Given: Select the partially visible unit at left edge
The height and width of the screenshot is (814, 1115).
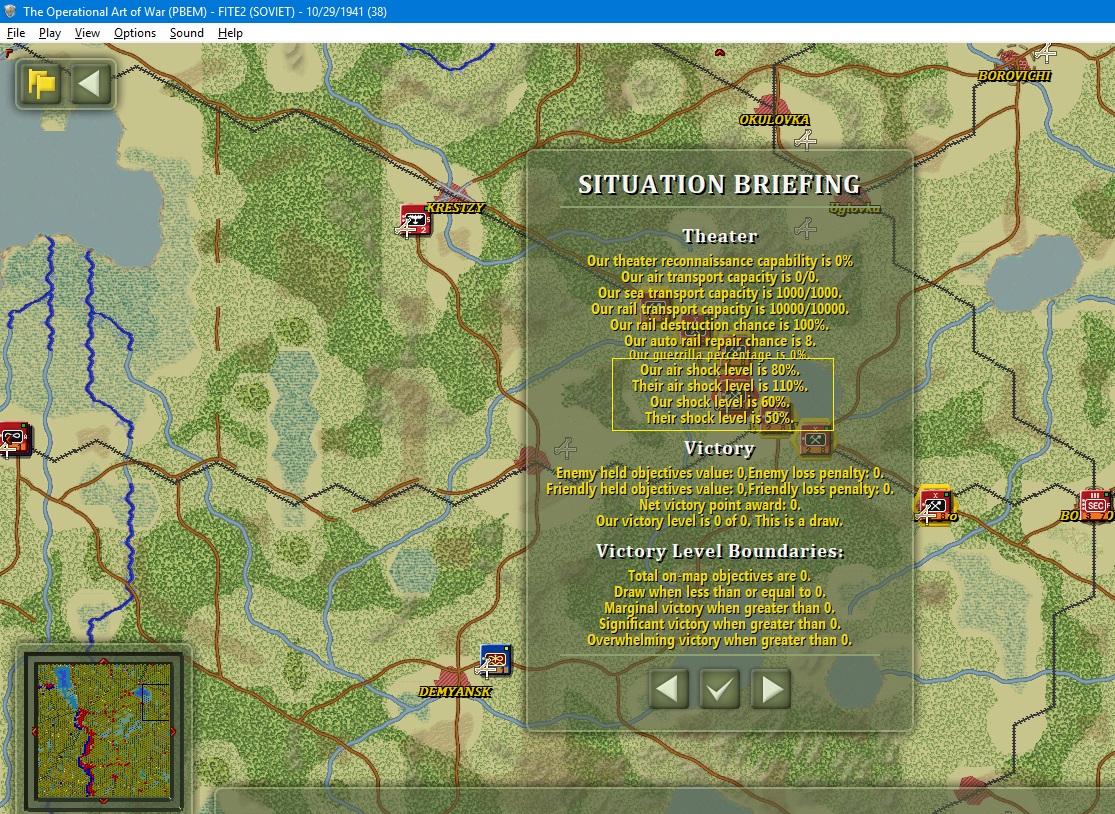Looking at the screenshot, I should (14, 439).
